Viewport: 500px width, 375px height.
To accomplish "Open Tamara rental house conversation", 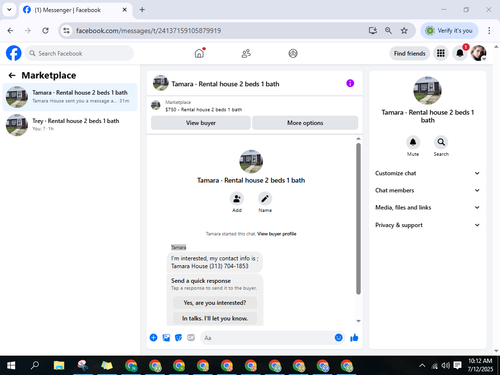I will click(x=70, y=97).
